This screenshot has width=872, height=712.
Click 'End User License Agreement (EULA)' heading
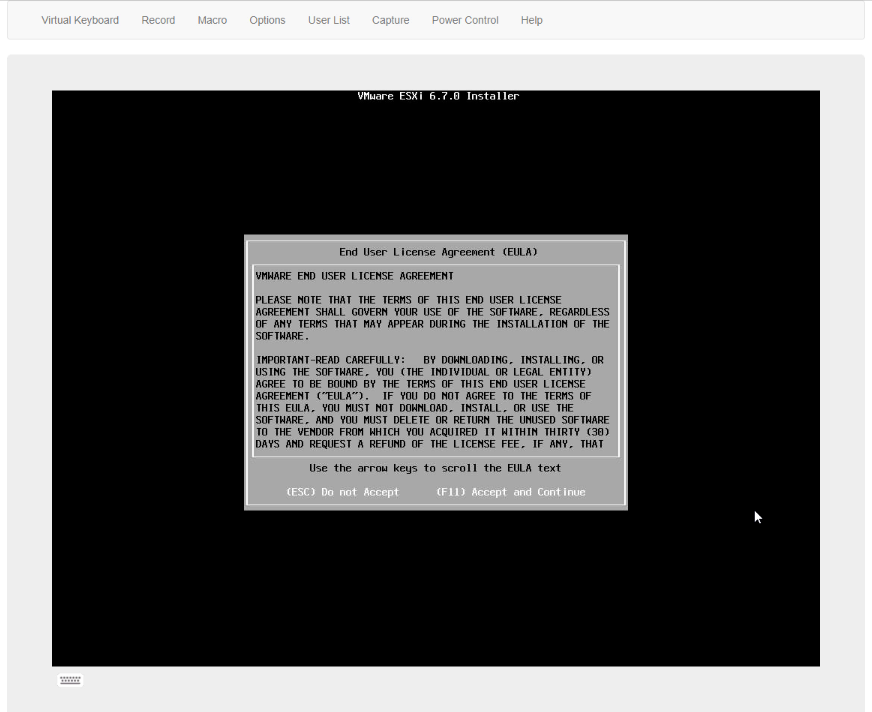(x=438, y=252)
